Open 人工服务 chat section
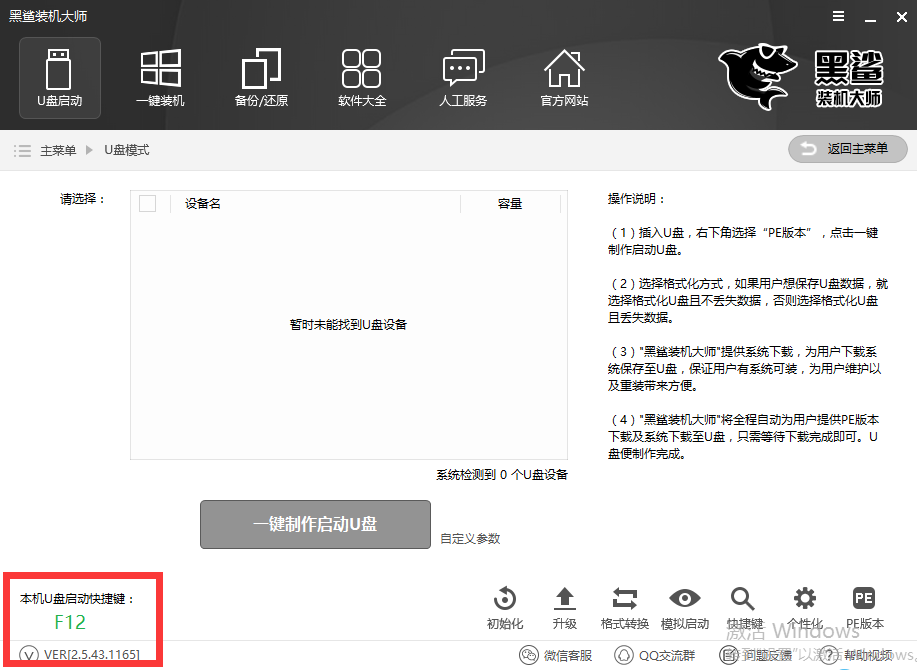The width and height of the screenshot is (917, 670). click(x=463, y=78)
